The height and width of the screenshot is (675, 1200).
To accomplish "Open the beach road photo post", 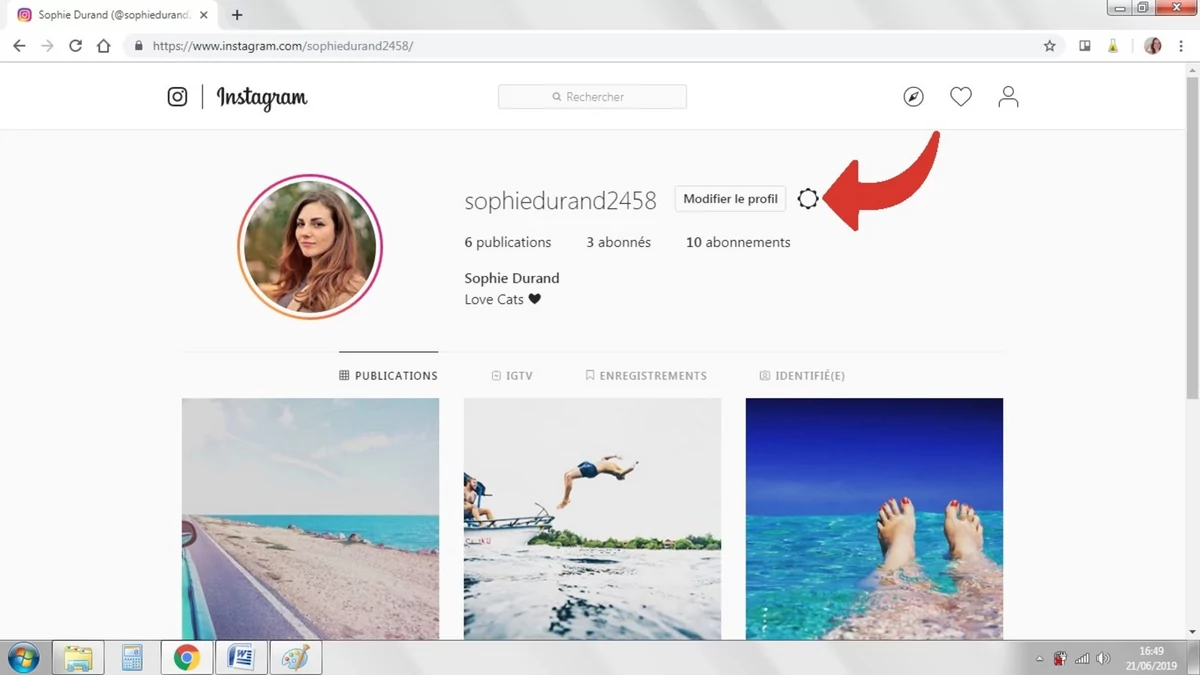I will coord(310,519).
